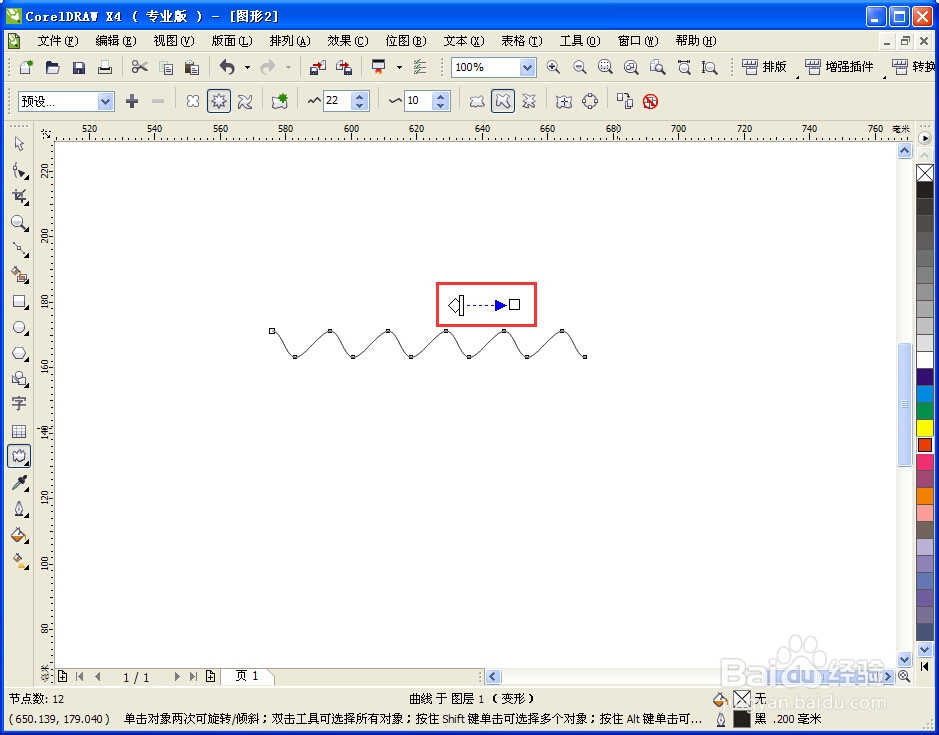Toggle Random distortion option

coord(477,101)
